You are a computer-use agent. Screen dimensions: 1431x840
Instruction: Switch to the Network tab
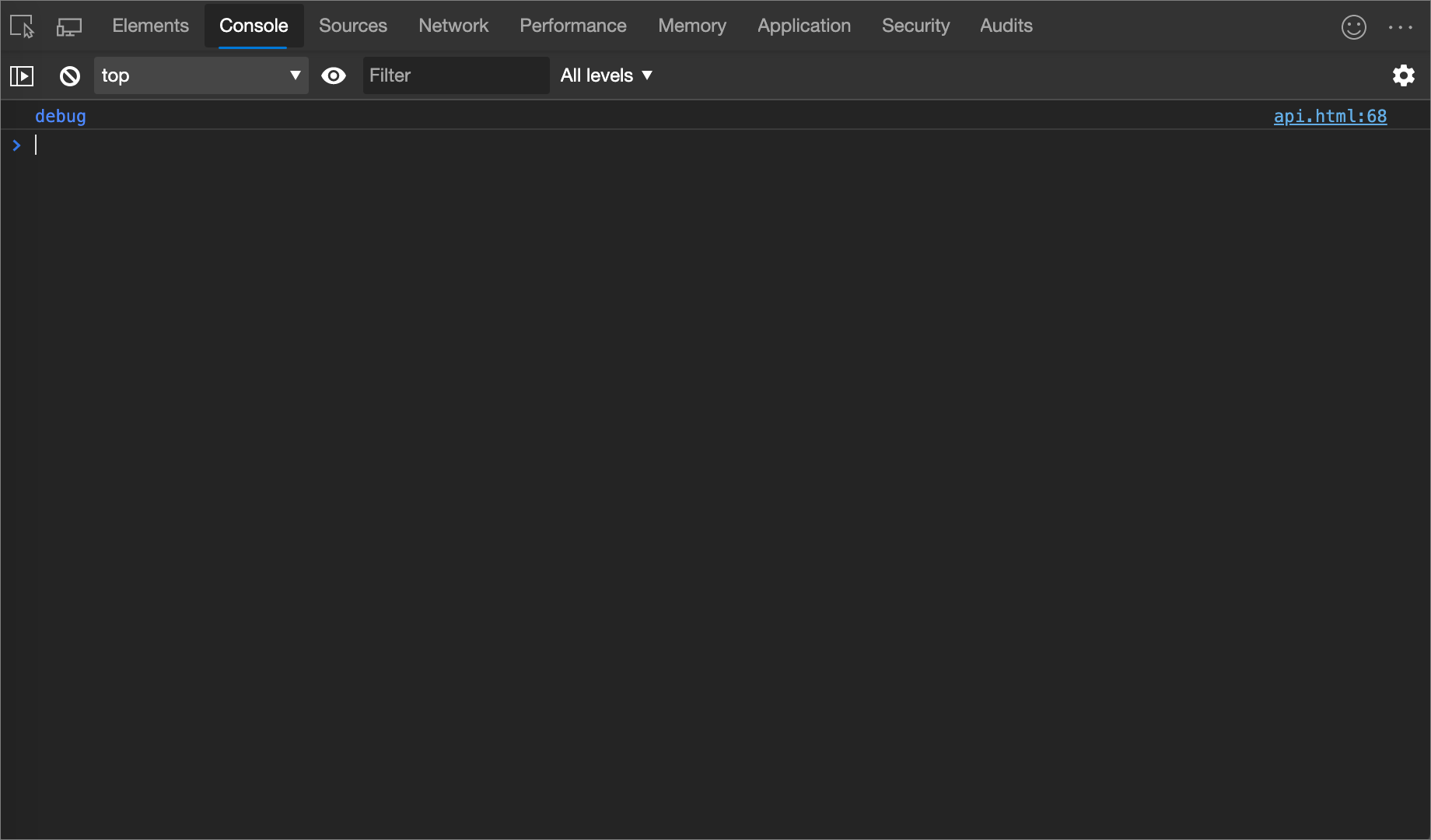[453, 26]
